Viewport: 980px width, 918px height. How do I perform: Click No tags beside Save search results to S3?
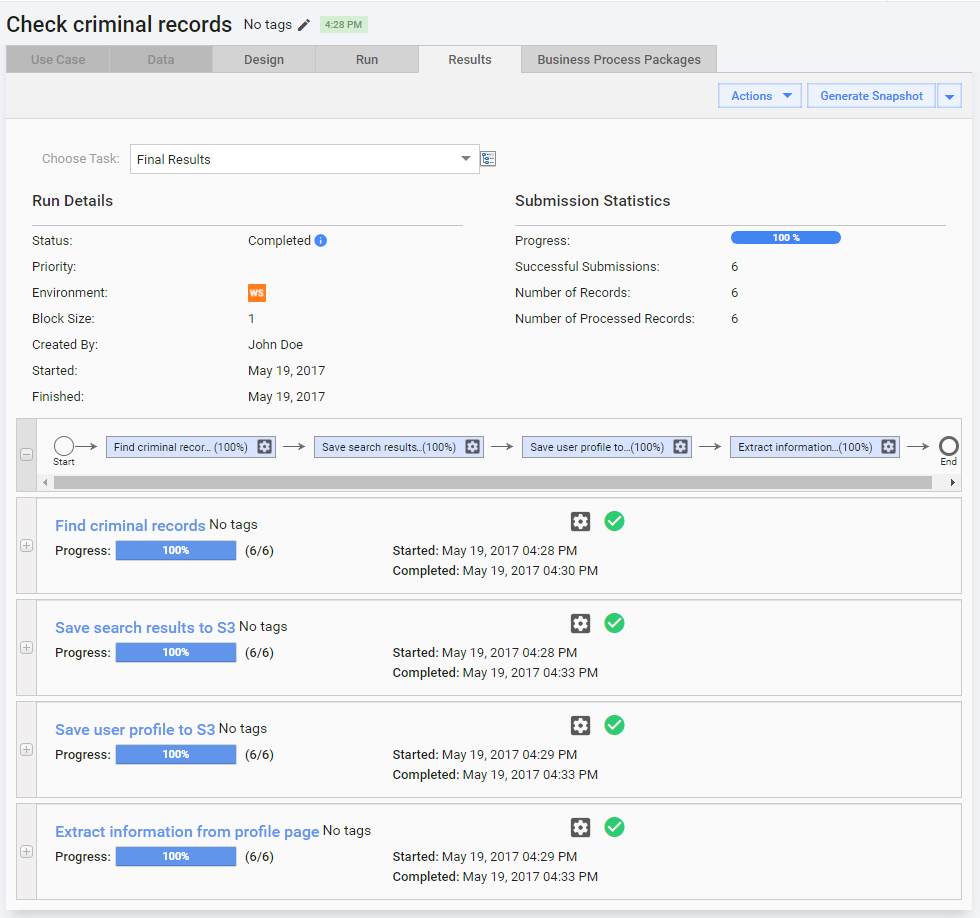[263, 627]
